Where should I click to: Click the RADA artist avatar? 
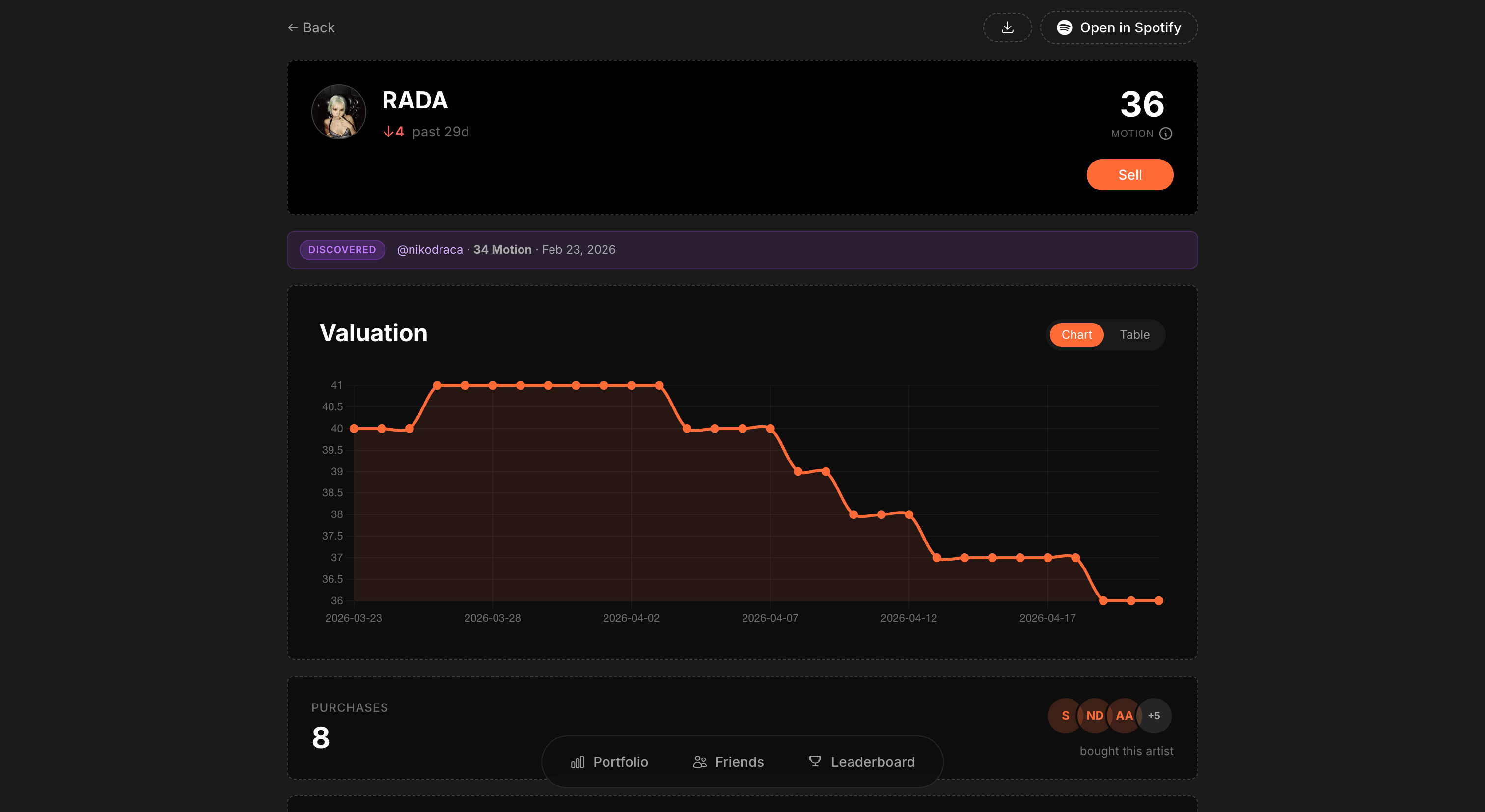[339, 112]
